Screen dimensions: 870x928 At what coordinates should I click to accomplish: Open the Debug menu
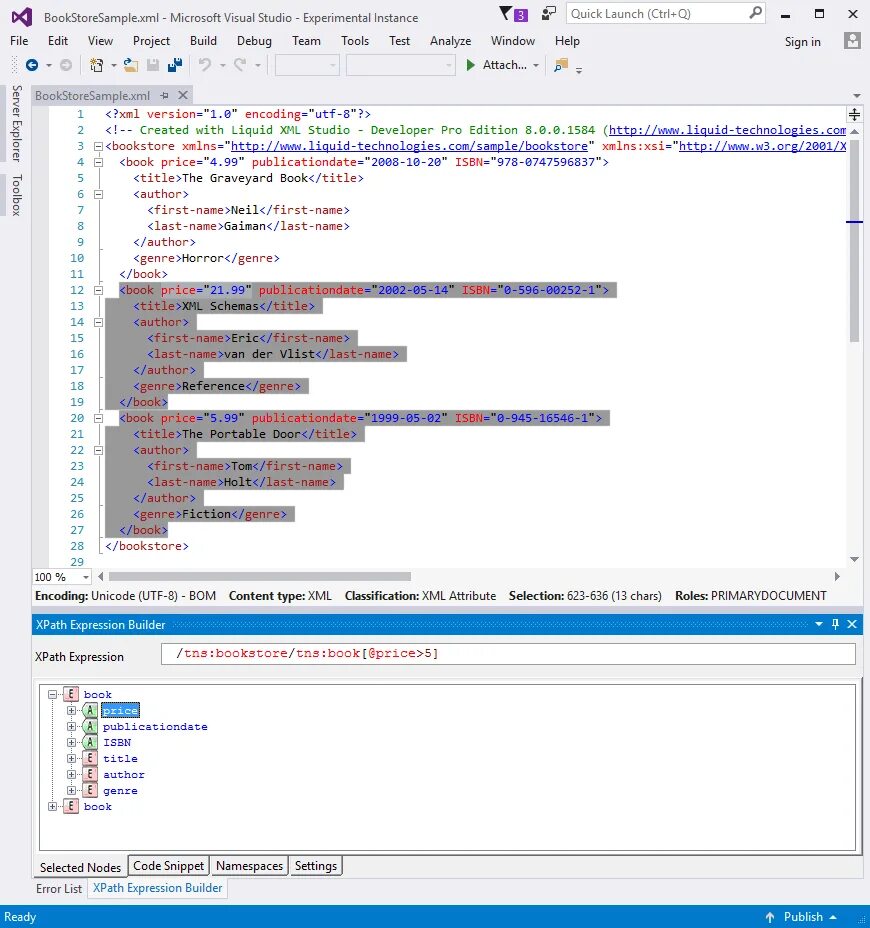[x=254, y=41]
